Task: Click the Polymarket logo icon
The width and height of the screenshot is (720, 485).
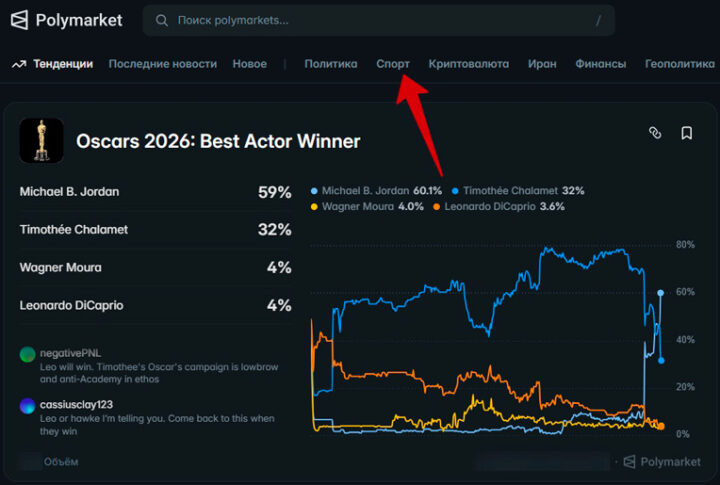Action: click(19, 20)
